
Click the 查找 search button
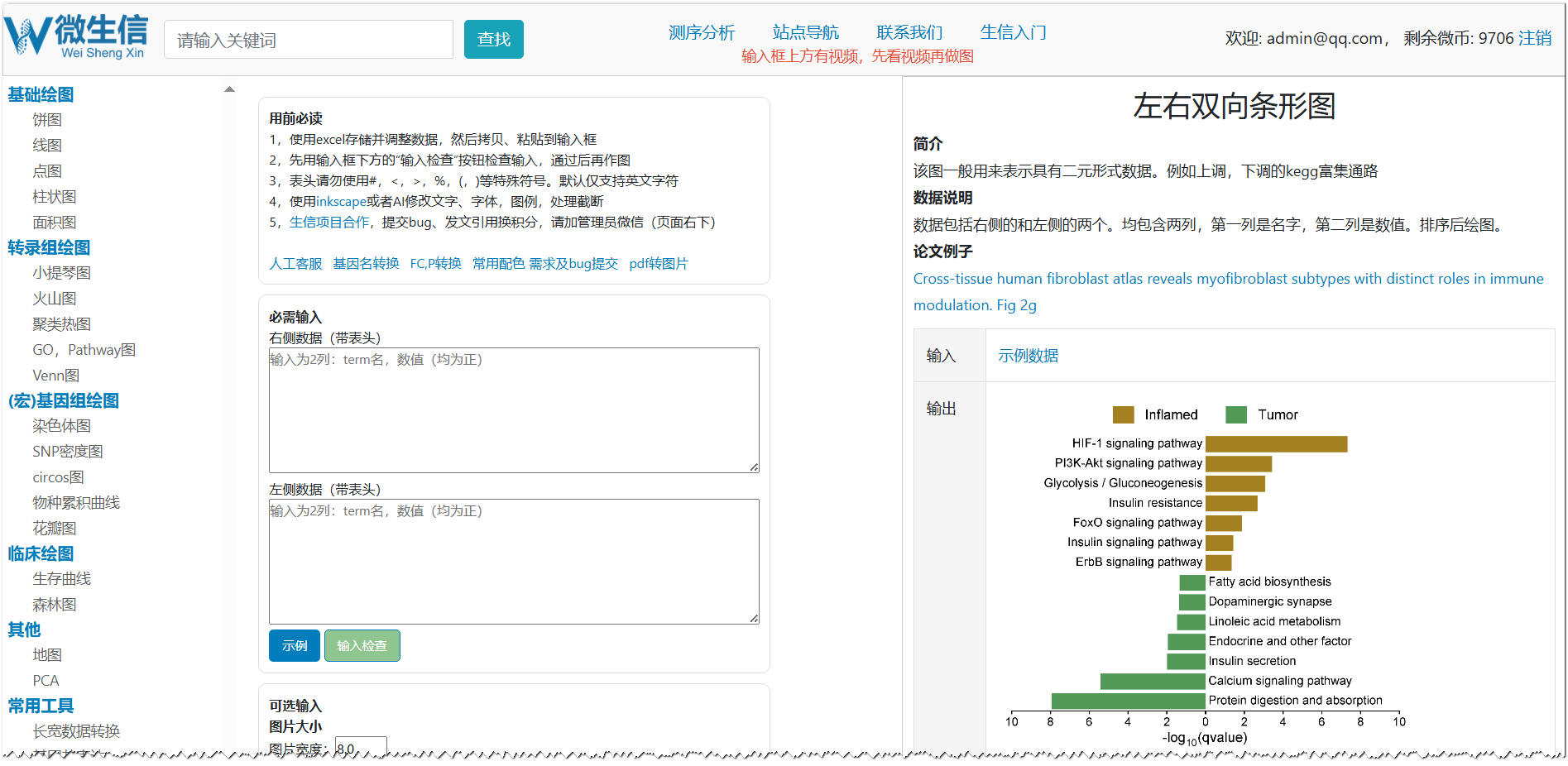point(494,40)
